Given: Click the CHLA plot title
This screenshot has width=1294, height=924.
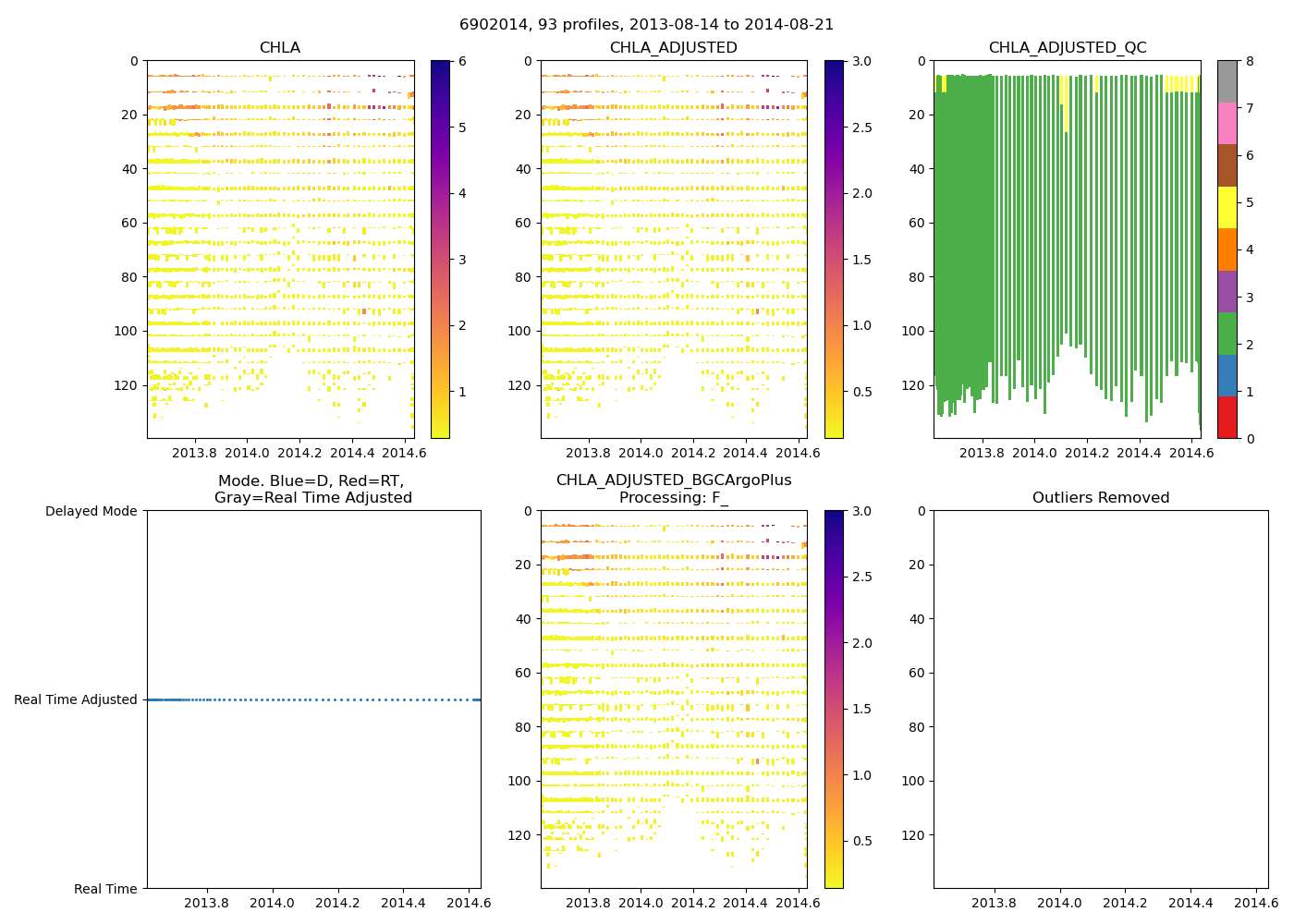Looking at the screenshot, I should tap(279, 48).
